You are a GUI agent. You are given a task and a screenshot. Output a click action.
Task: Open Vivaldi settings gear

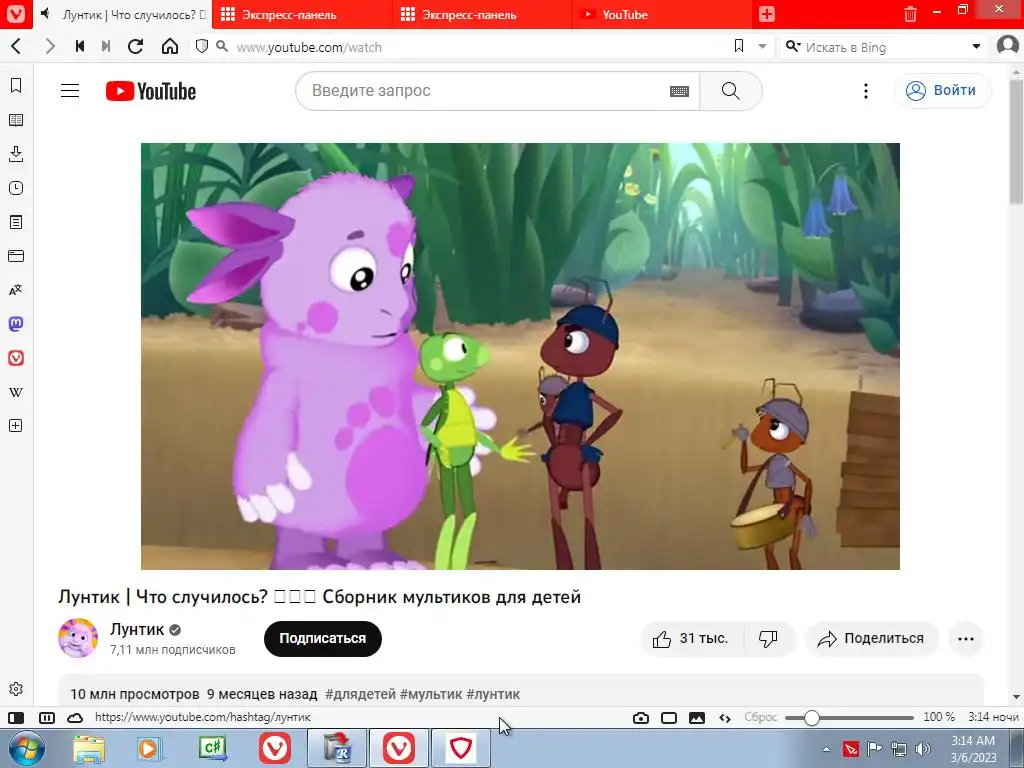click(x=16, y=689)
